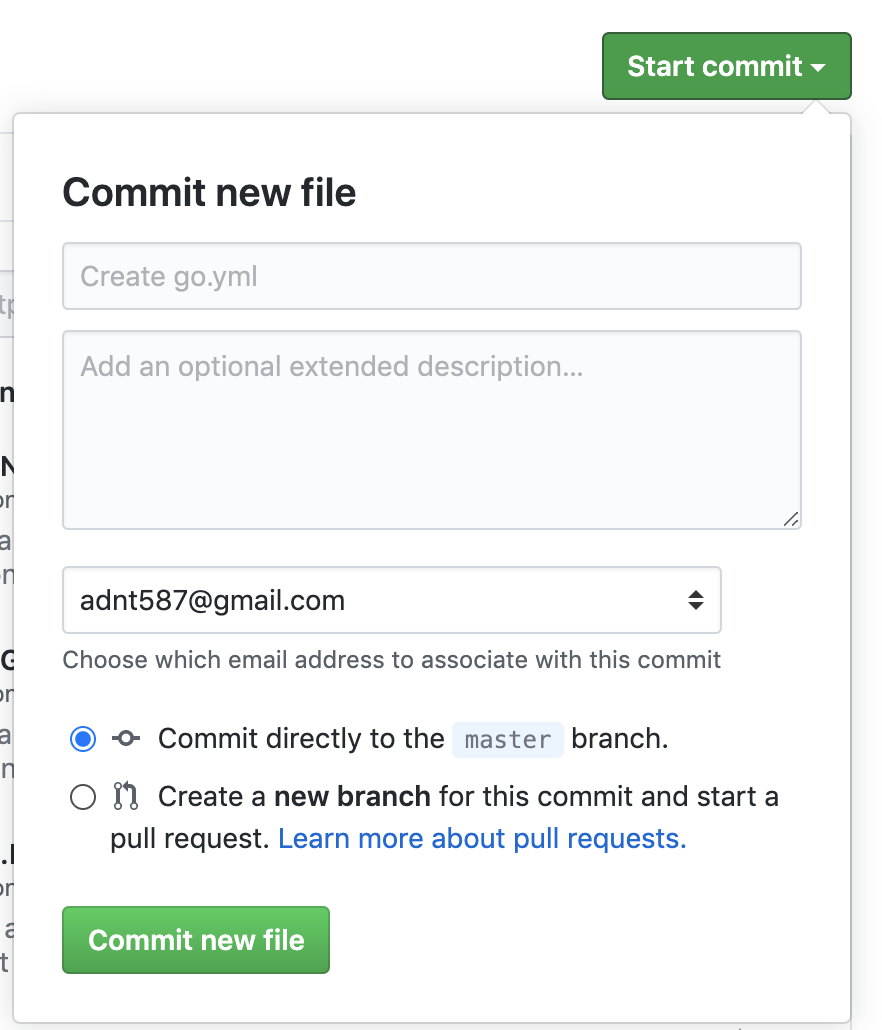The width and height of the screenshot is (882, 1030).
Task: Click the 'Commit directly to the' label text
Action: click(x=301, y=739)
